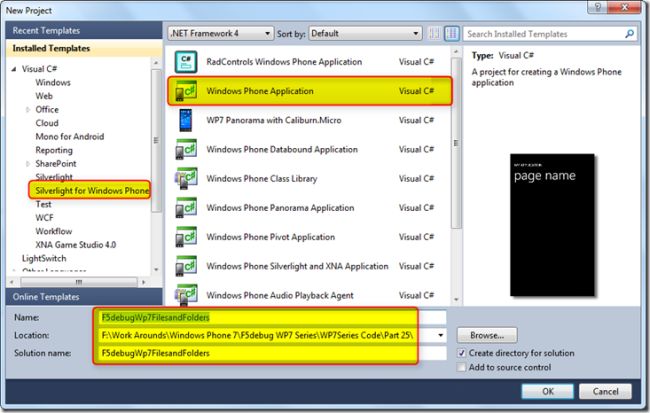The height and width of the screenshot is (413, 650).
Task: Click the Windows Phone Pivot Application text
Action: [270, 237]
